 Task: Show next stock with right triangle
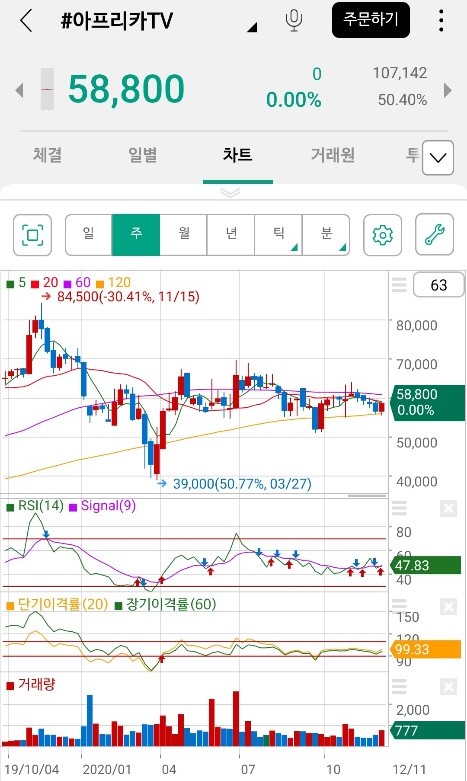(x=448, y=90)
